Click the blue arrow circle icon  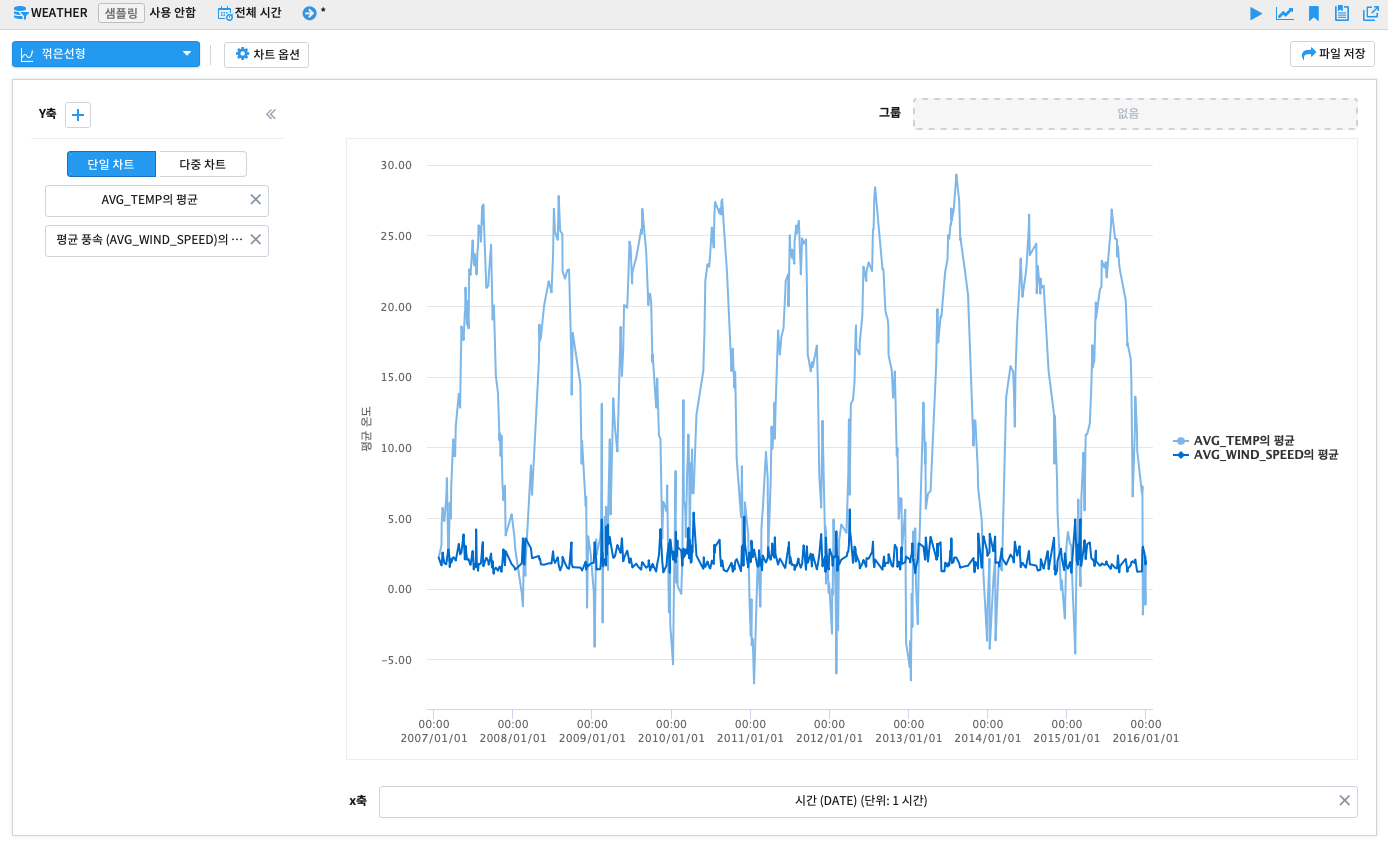pos(309,13)
